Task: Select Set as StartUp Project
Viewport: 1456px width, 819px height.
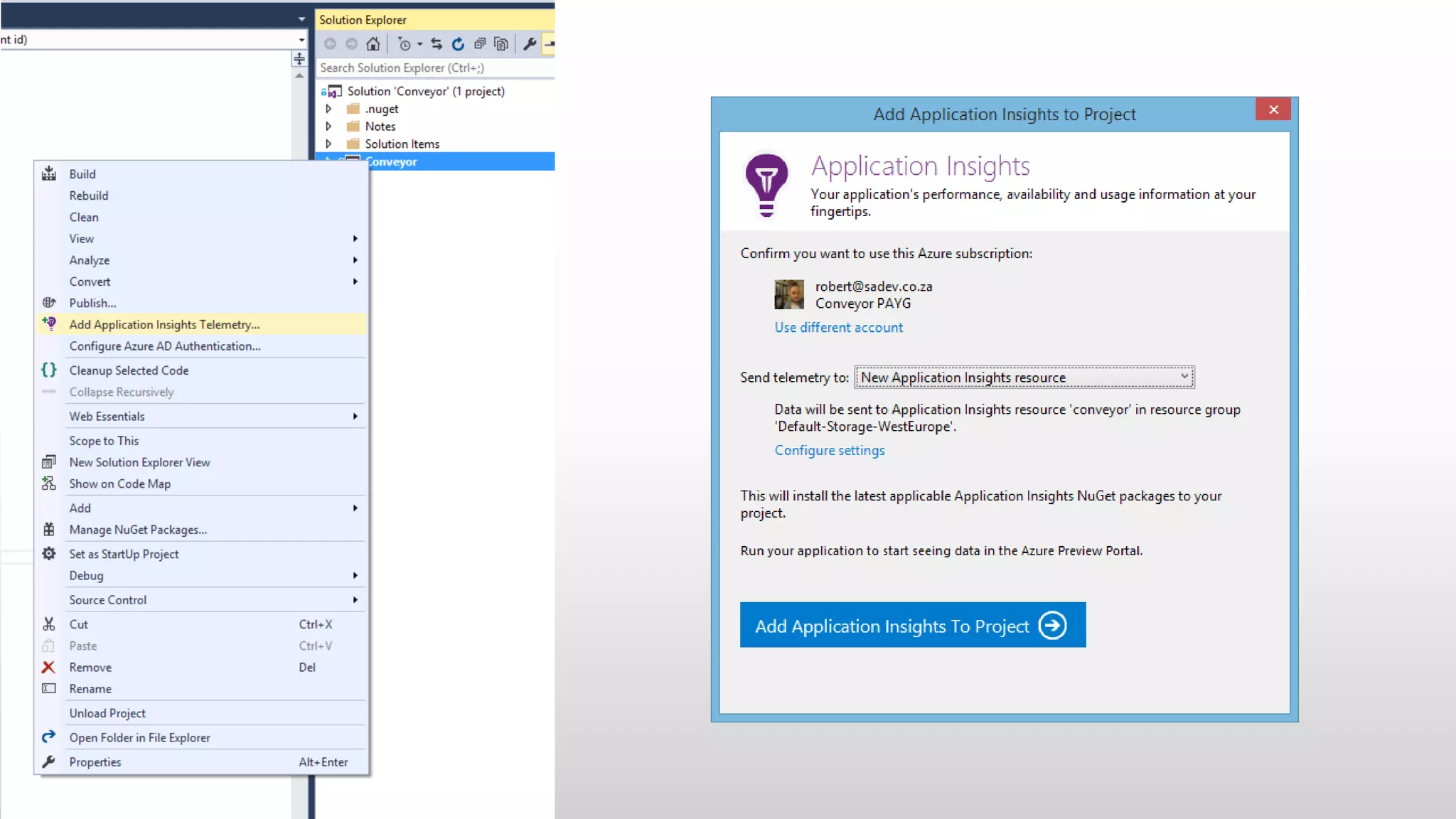Action: (124, 554)
